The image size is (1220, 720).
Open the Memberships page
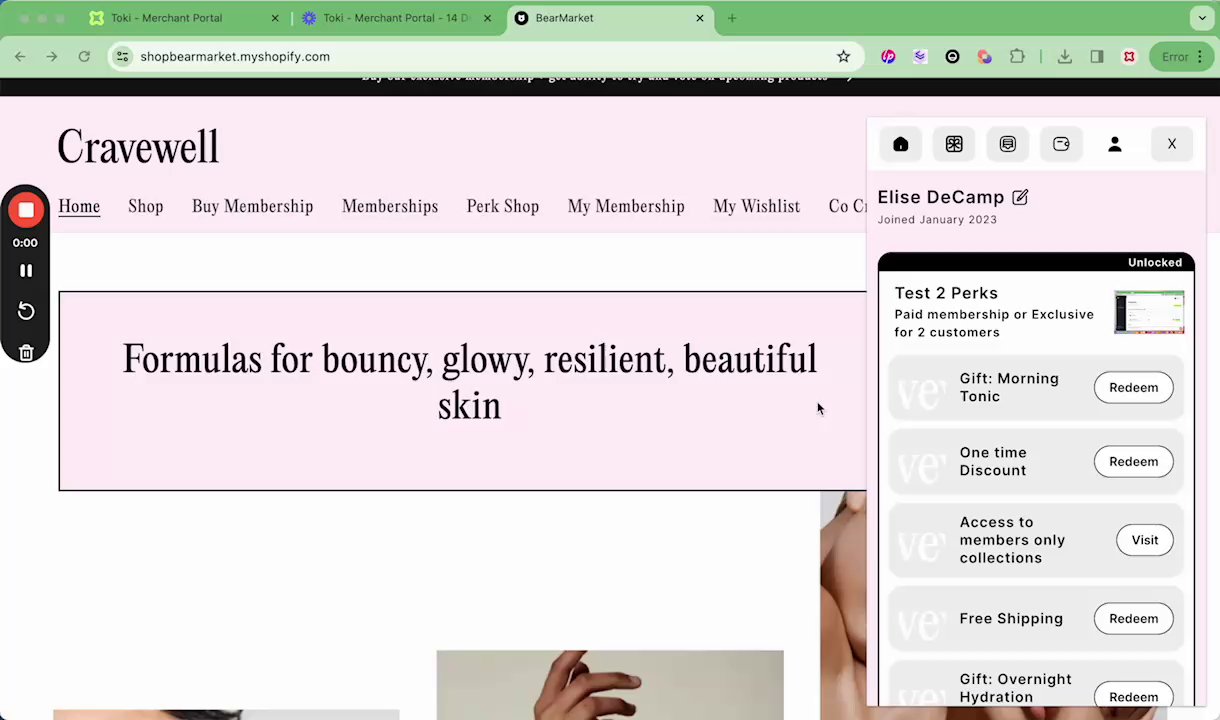390,206
